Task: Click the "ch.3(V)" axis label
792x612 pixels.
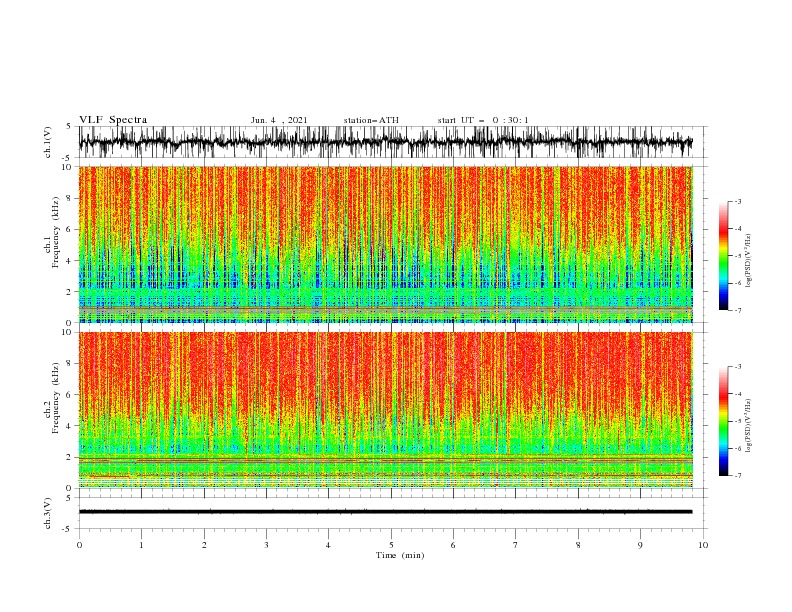Action: [x=48, y=513]
